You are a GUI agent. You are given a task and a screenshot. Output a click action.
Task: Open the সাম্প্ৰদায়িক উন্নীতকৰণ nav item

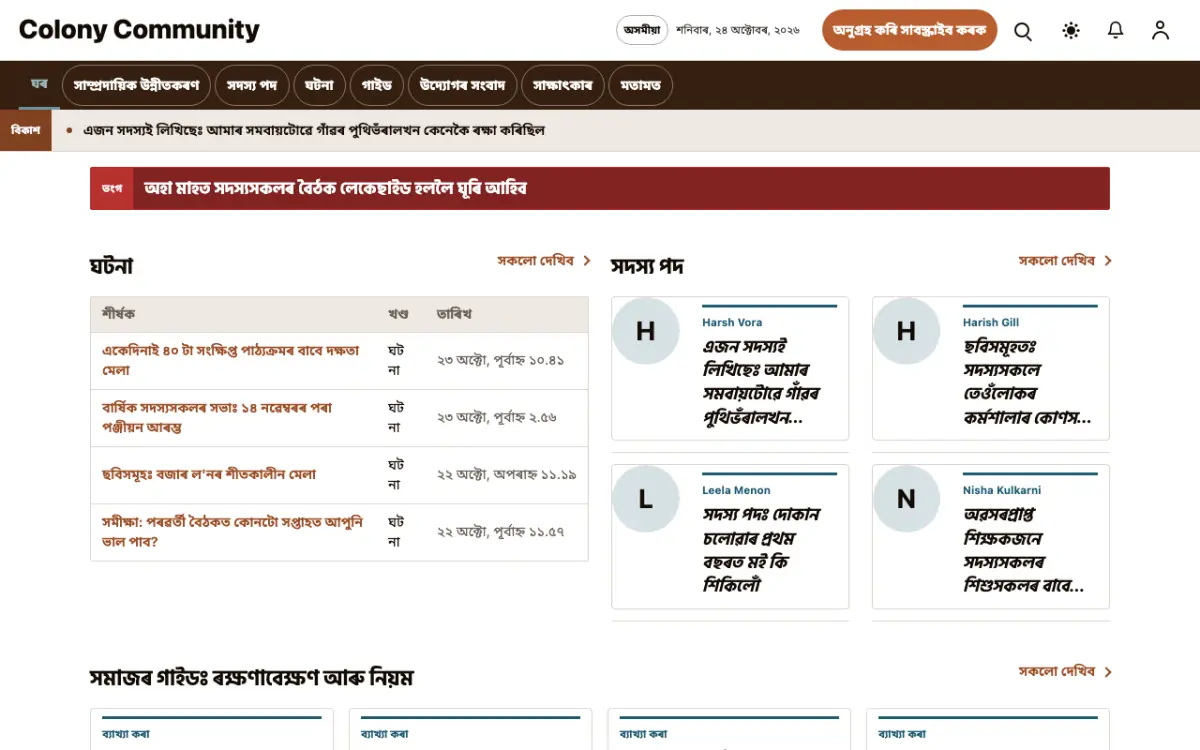136,86
